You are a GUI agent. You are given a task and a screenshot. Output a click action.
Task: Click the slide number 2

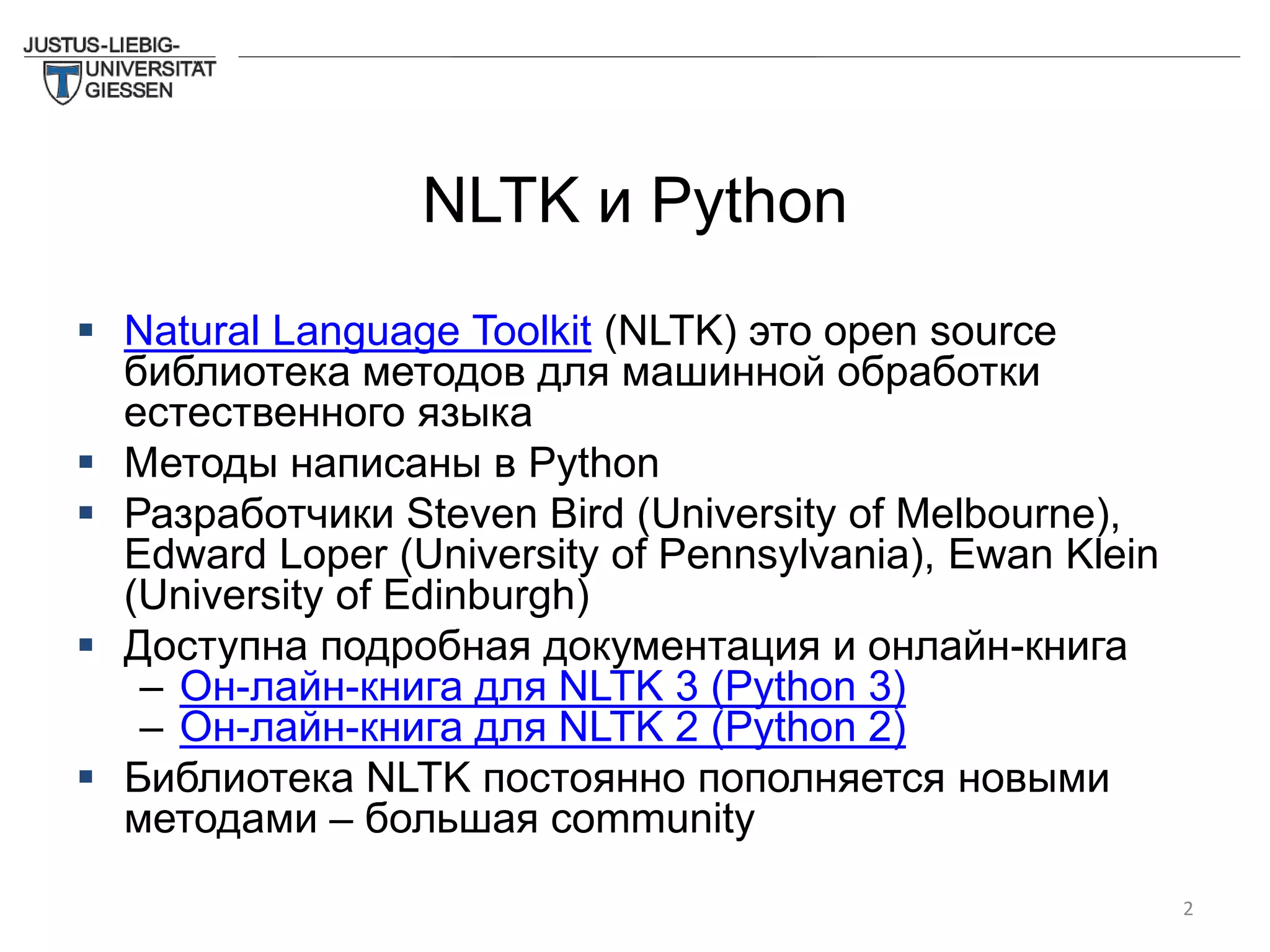pyautogui.click(x=1188, y=909)
